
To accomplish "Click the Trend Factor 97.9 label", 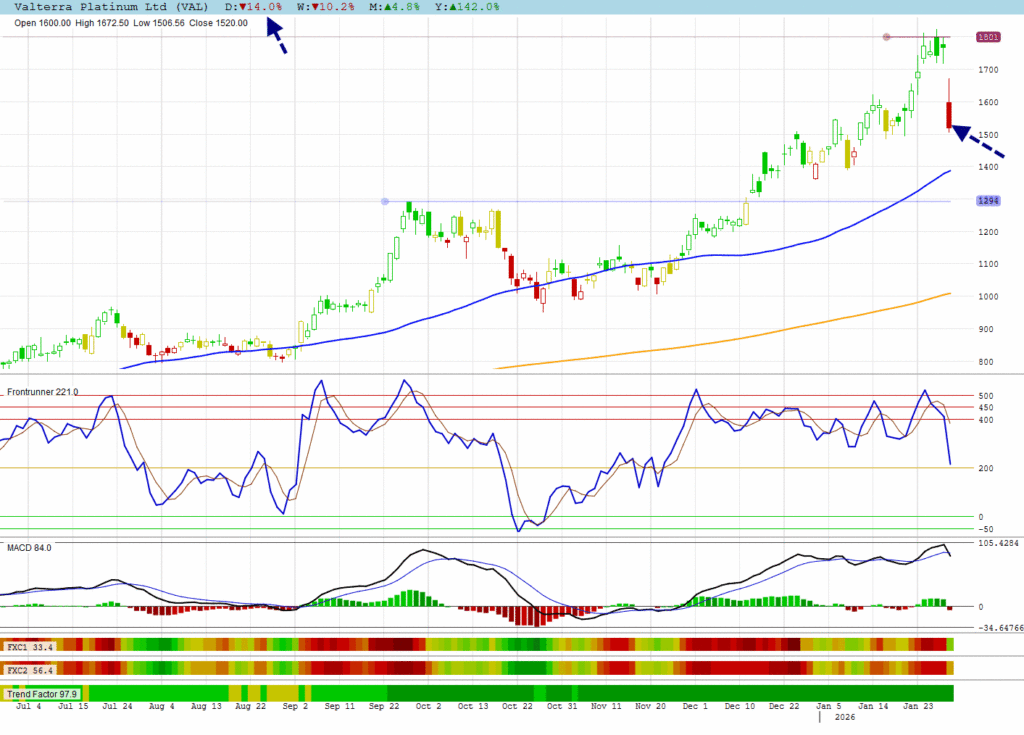I will coord(42,694).
